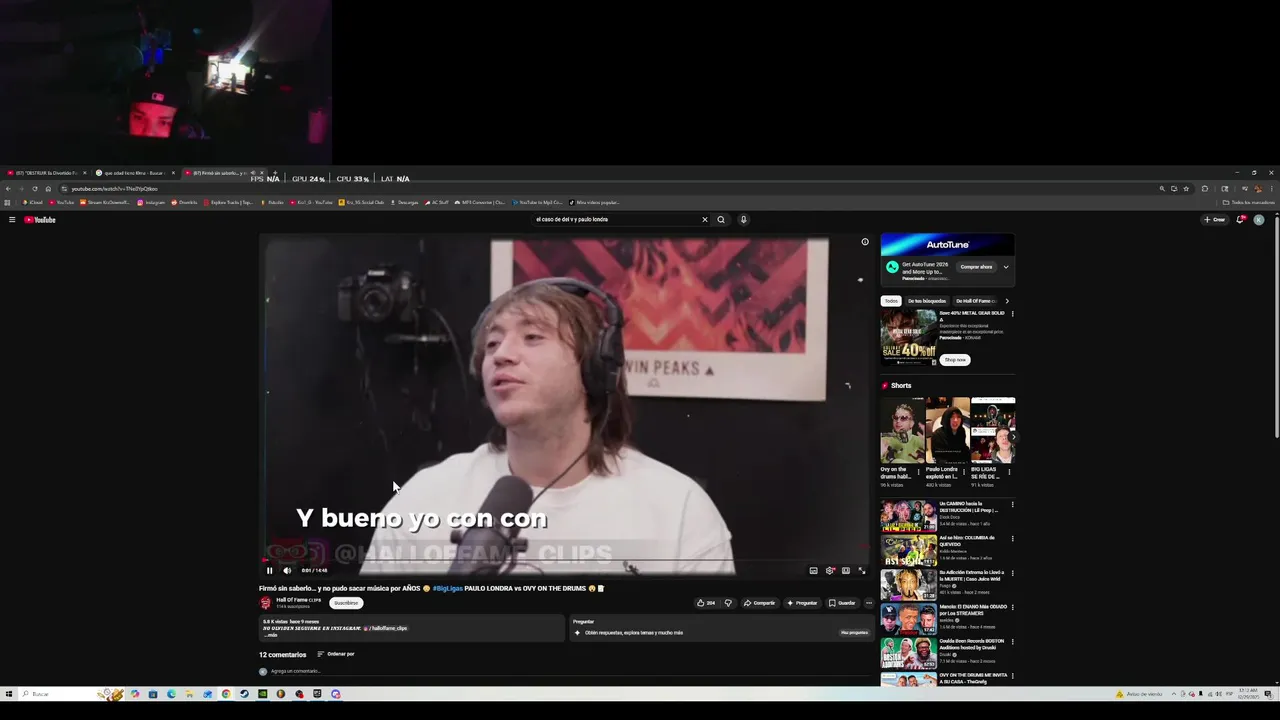Screen dimensions: 1280x720
Task: Pause the video with the player pause button
Action: (269, 571)
